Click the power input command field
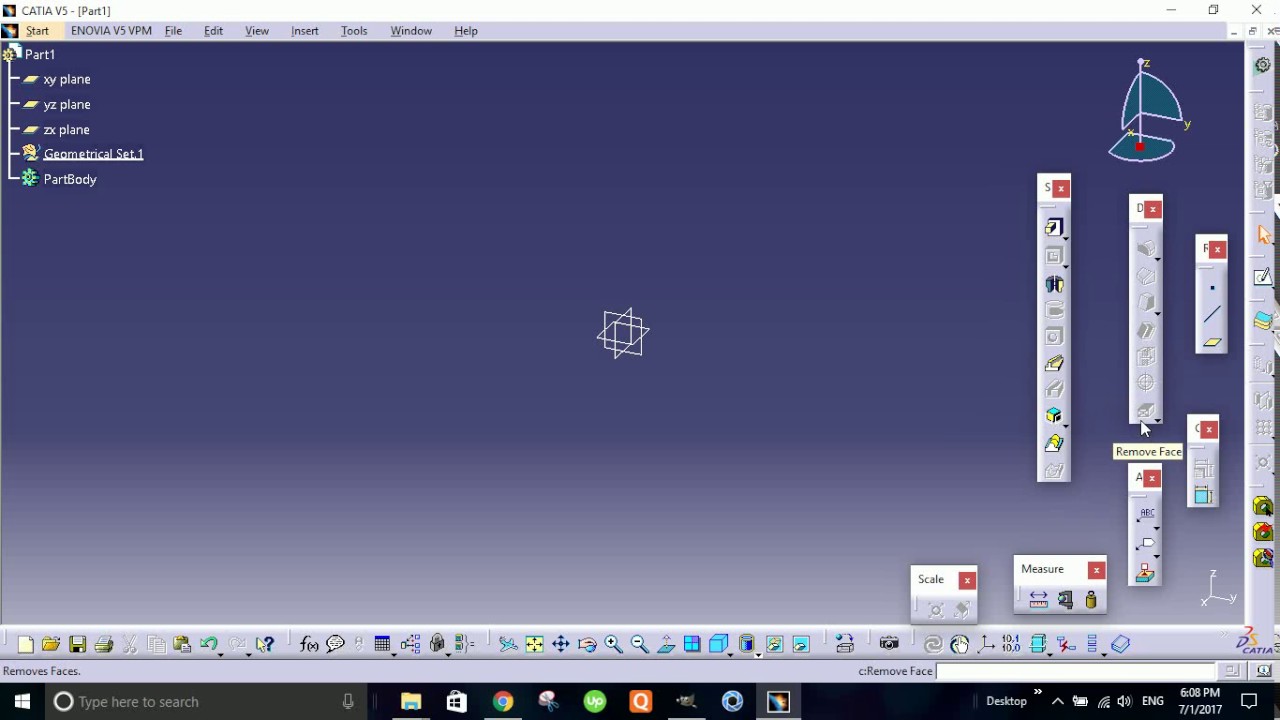The width and height of the screenshot is (1280, 720). click(1075, 672)
